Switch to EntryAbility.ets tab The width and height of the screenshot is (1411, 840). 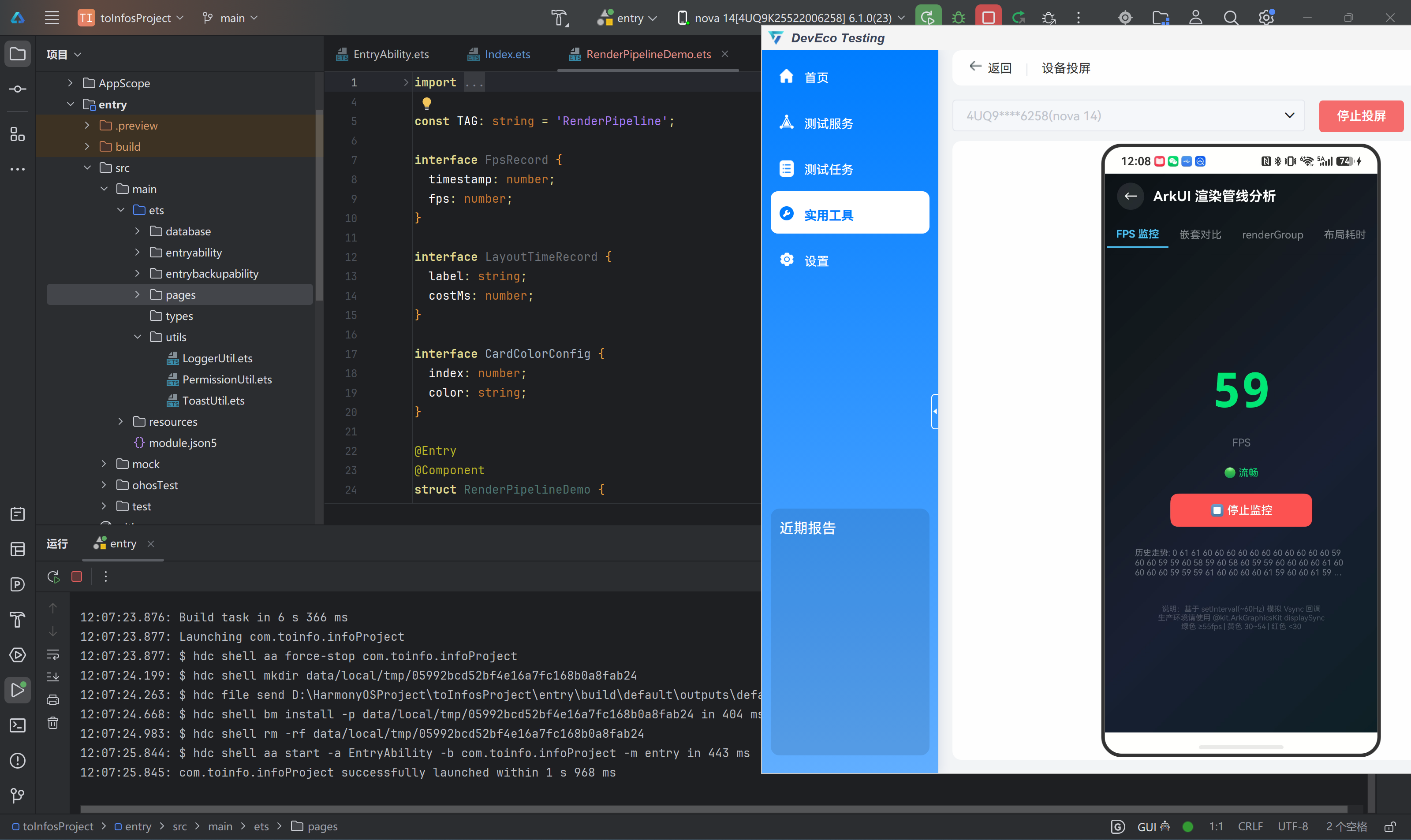pos(383,54)
